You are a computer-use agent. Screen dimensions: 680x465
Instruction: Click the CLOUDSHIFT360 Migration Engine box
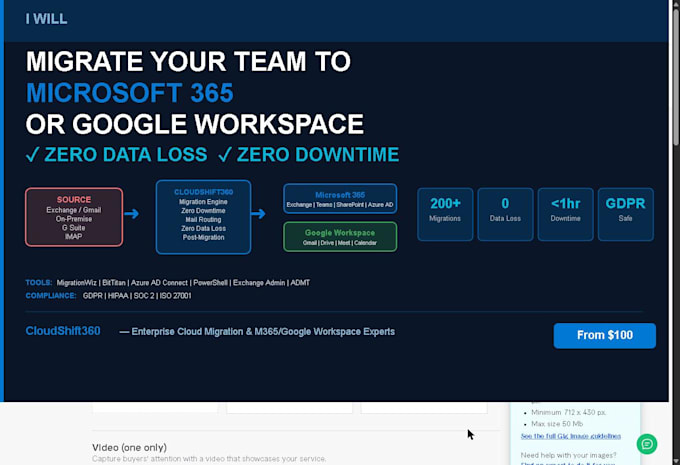[x=203, y=216]
